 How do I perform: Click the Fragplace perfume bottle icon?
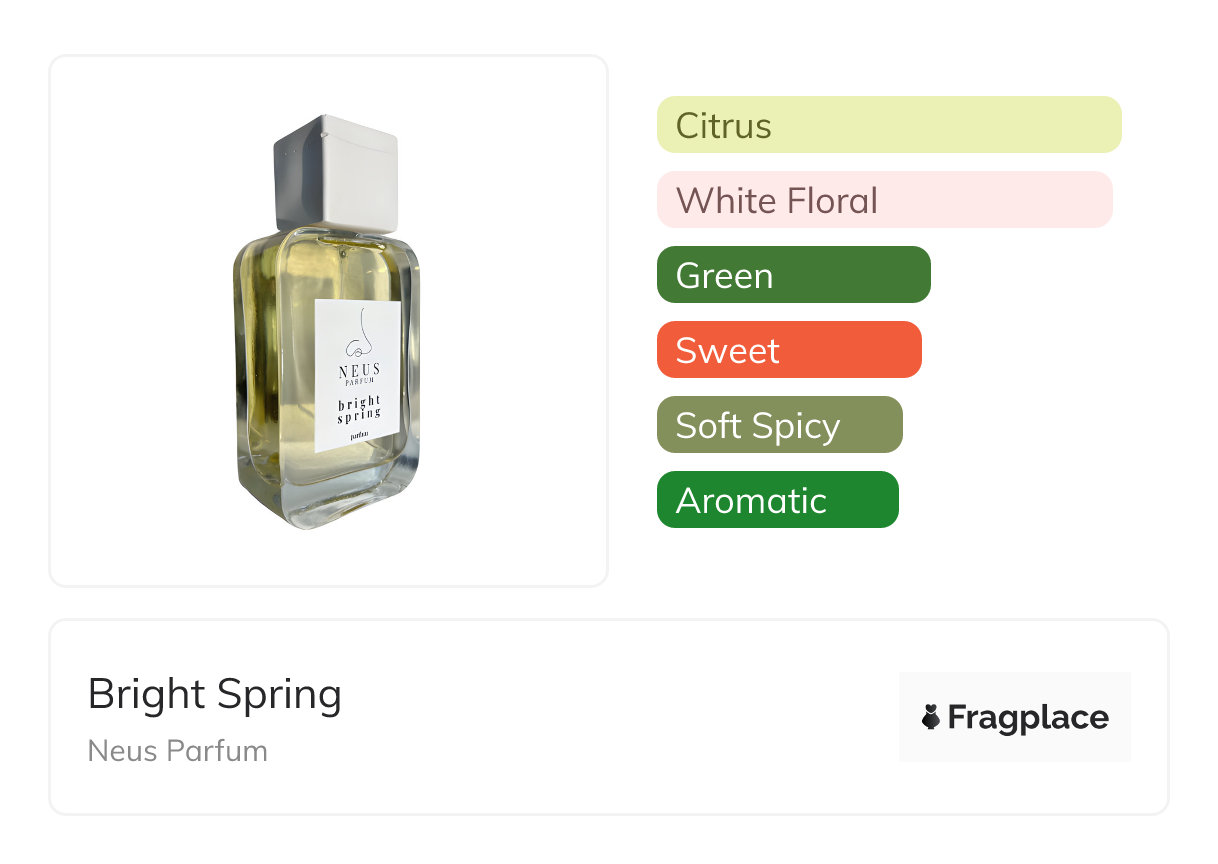pos(931,717)
